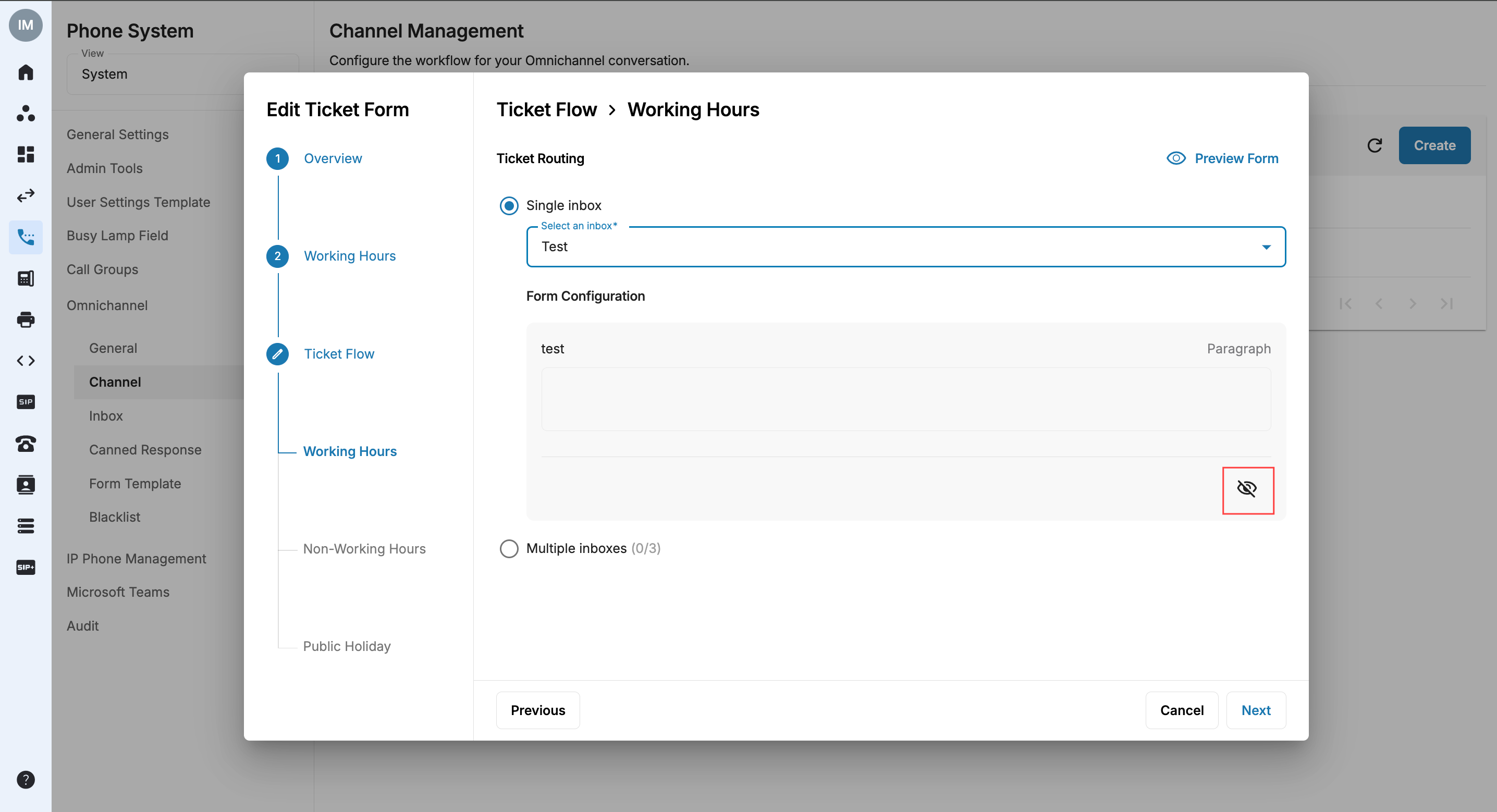Click the Ticket Flow breadcrumb

546,110
